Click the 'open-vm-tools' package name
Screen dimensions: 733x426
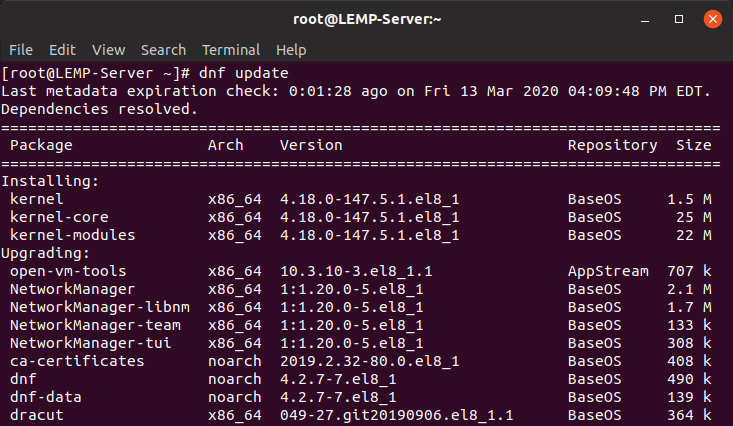(x=68, y=271)
